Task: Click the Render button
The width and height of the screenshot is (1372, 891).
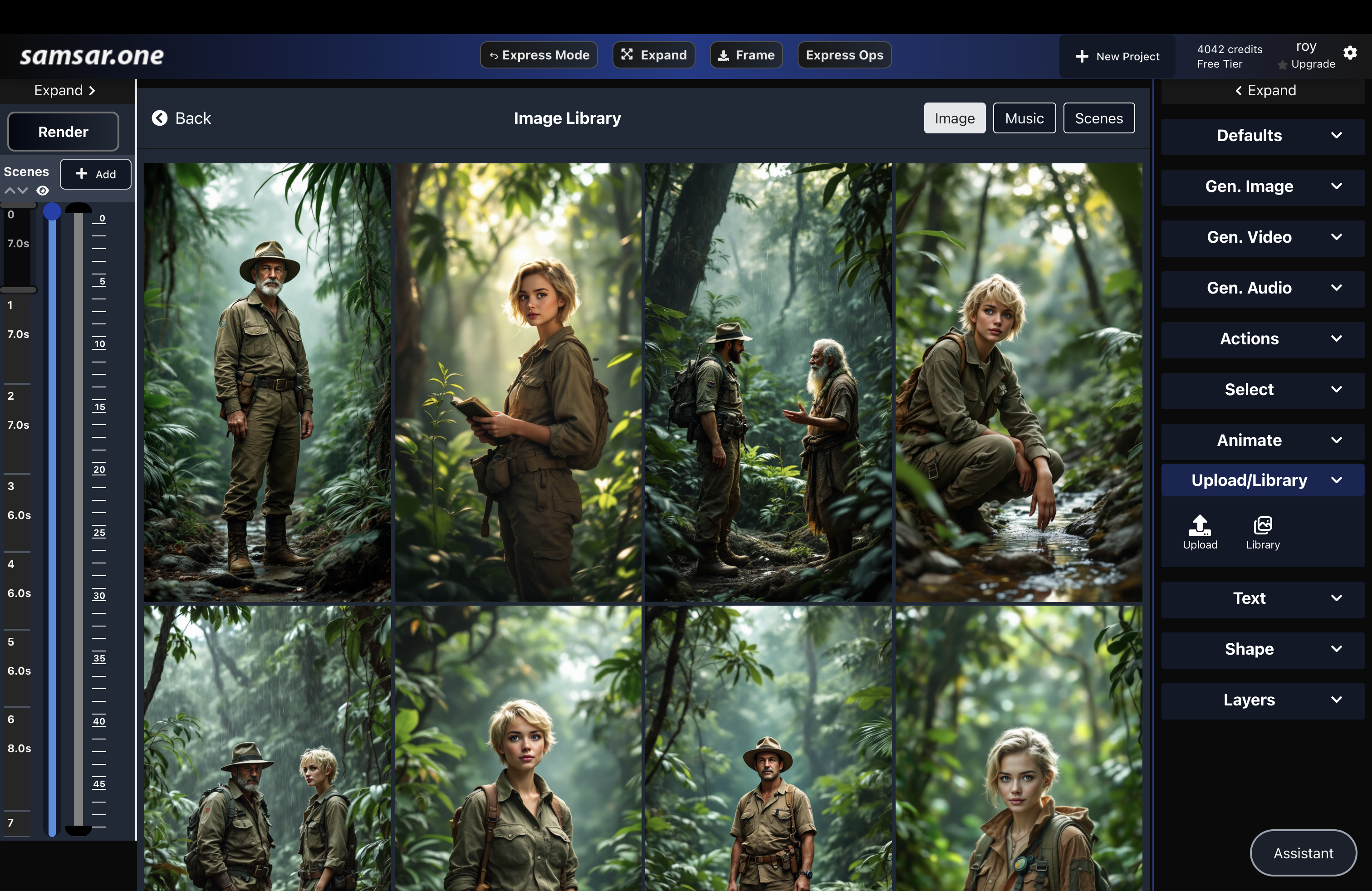Action: coord(63,132)
